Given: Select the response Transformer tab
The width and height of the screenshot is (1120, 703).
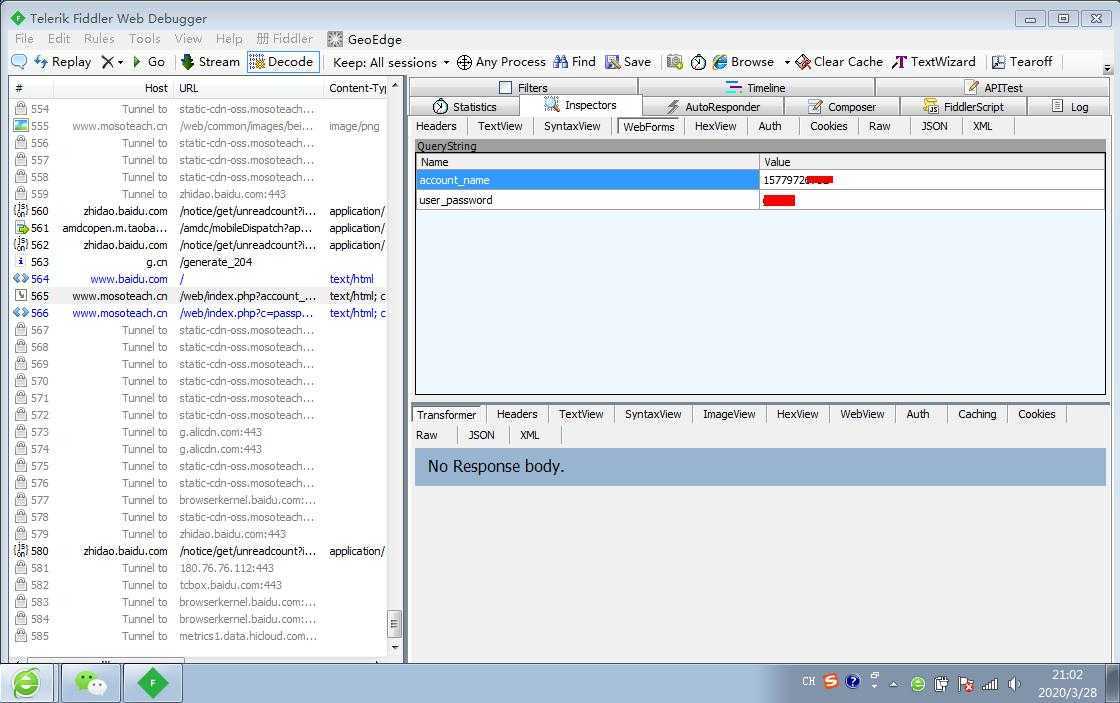Looking at the screenshot, I should pyautogui.click(x=446, y=414).
